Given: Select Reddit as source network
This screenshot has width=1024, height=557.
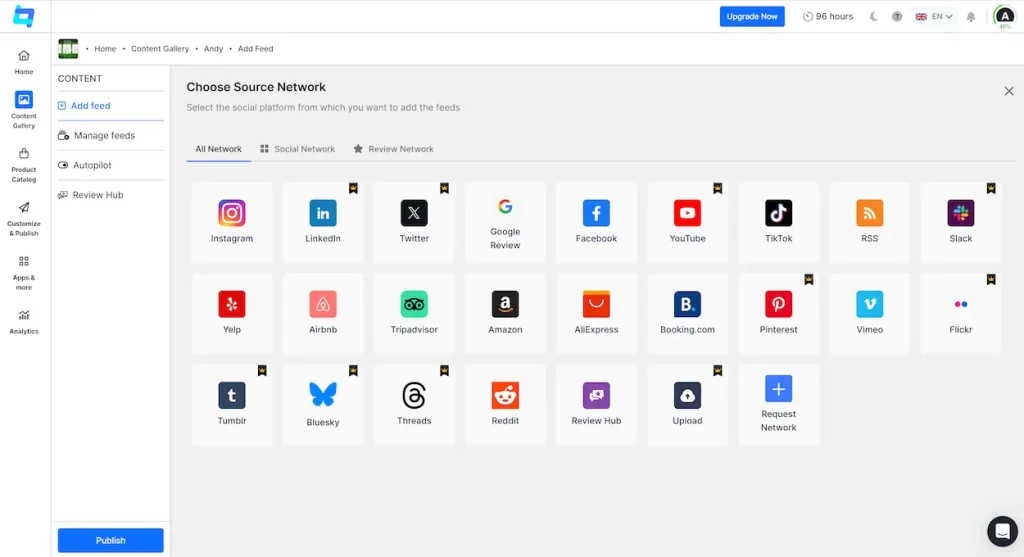Looking at the screenshot, I should click(505, 405).
